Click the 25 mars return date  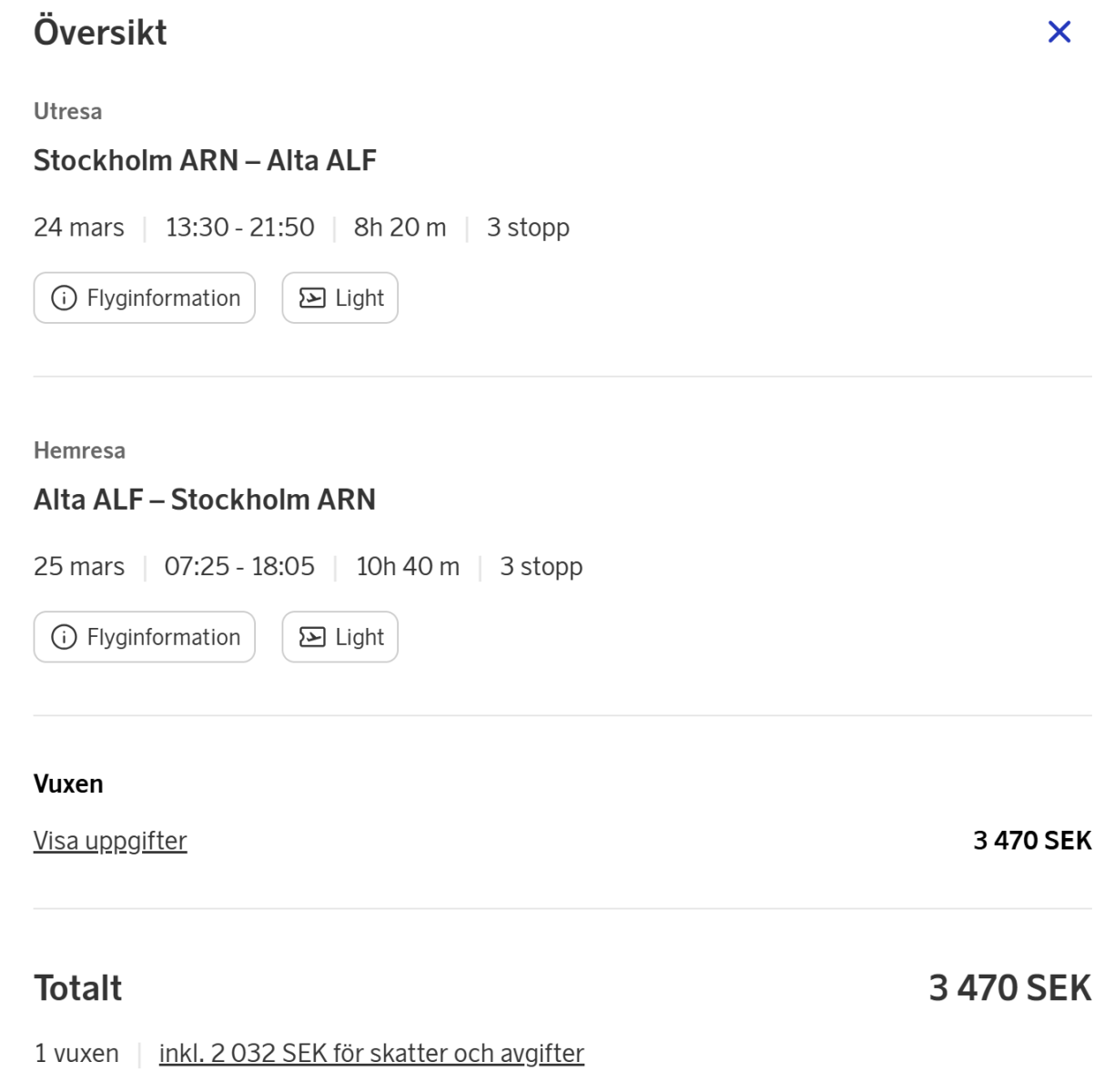click(x=79, y=566)
